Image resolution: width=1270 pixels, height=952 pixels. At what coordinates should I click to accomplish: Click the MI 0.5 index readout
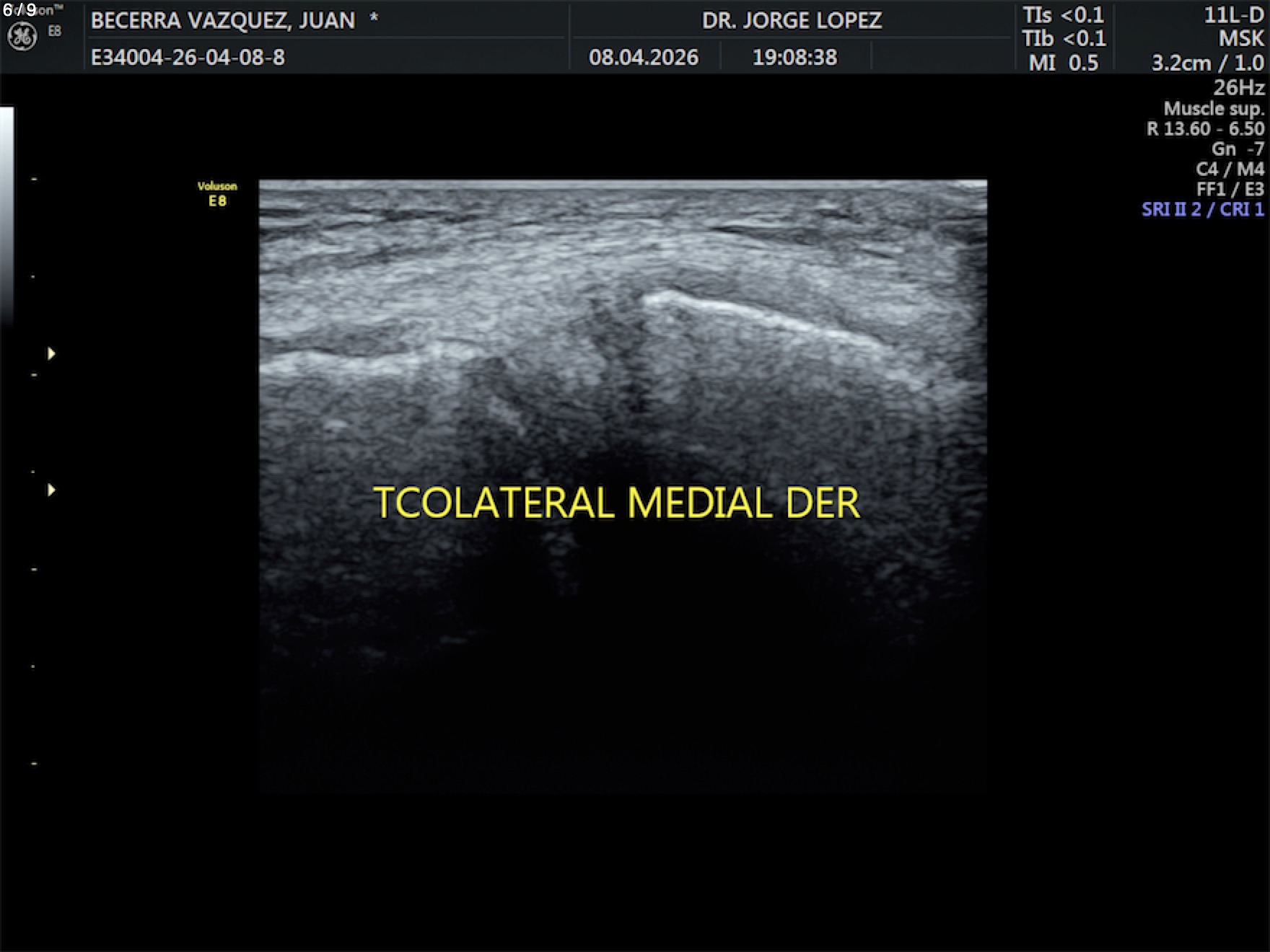(1063, 63)
